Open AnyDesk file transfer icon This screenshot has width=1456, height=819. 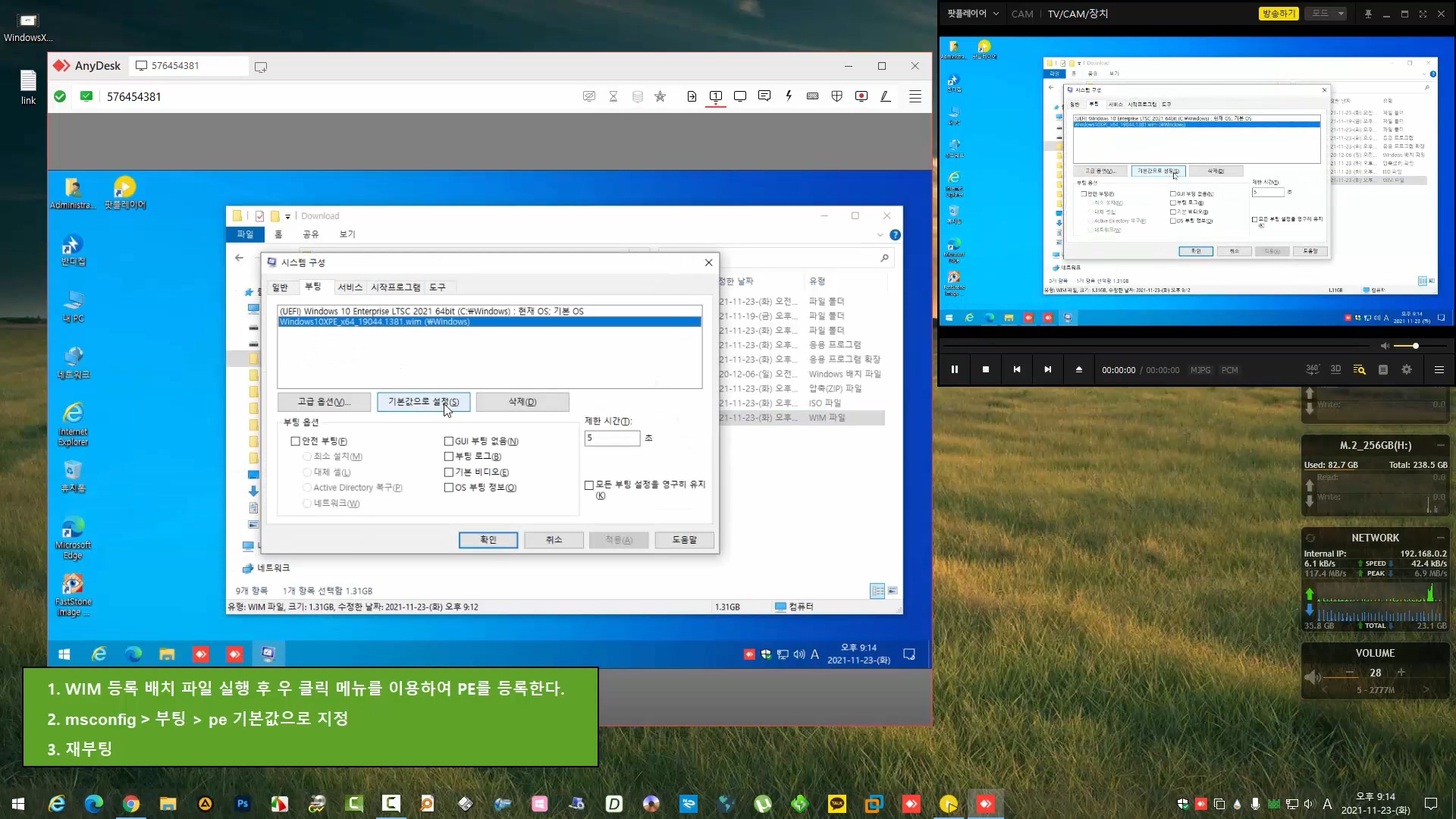pos(692,96)
